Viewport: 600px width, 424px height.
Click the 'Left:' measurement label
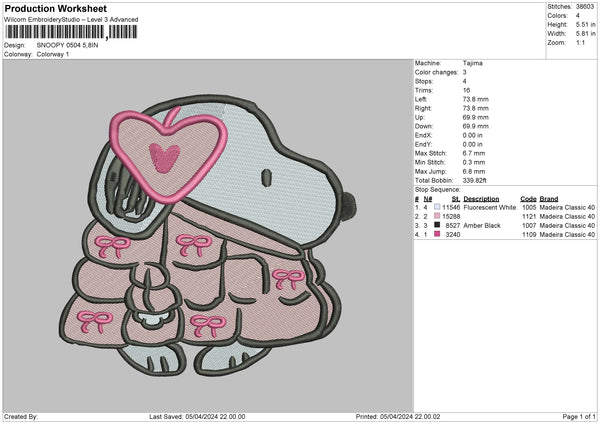coord(420,99)
